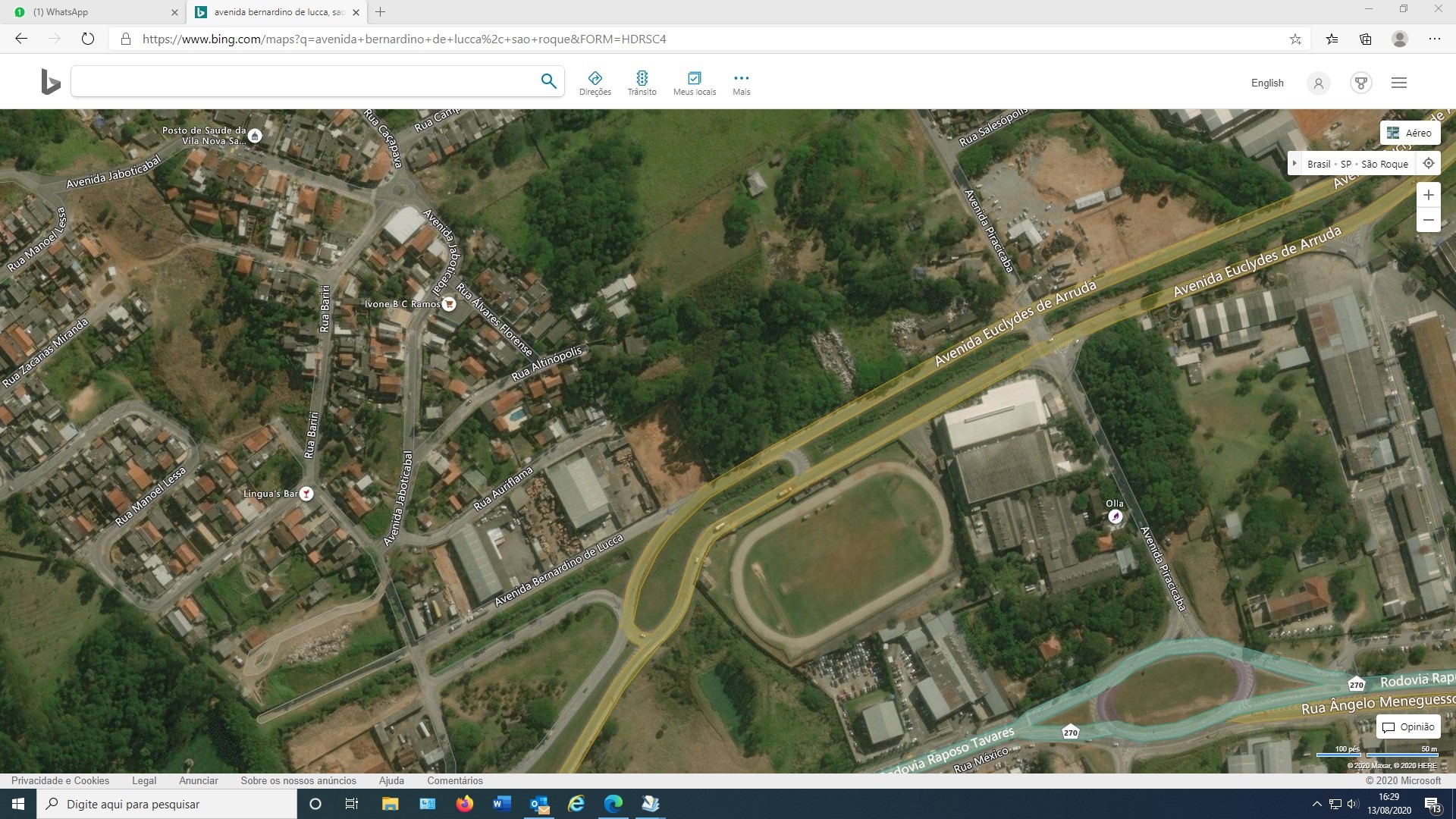
Task: Expand the Mais options menu
Action: [741, 83]
